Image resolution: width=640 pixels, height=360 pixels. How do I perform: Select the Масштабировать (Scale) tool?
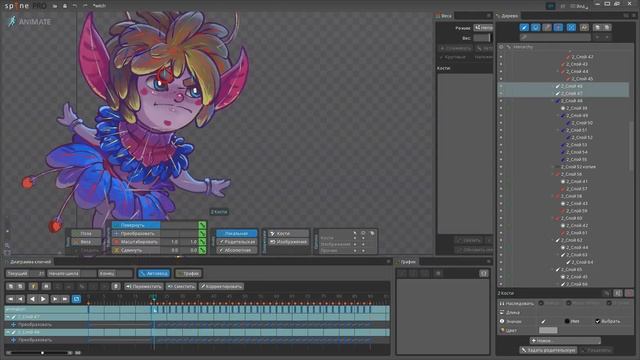(x=137, y=242)
